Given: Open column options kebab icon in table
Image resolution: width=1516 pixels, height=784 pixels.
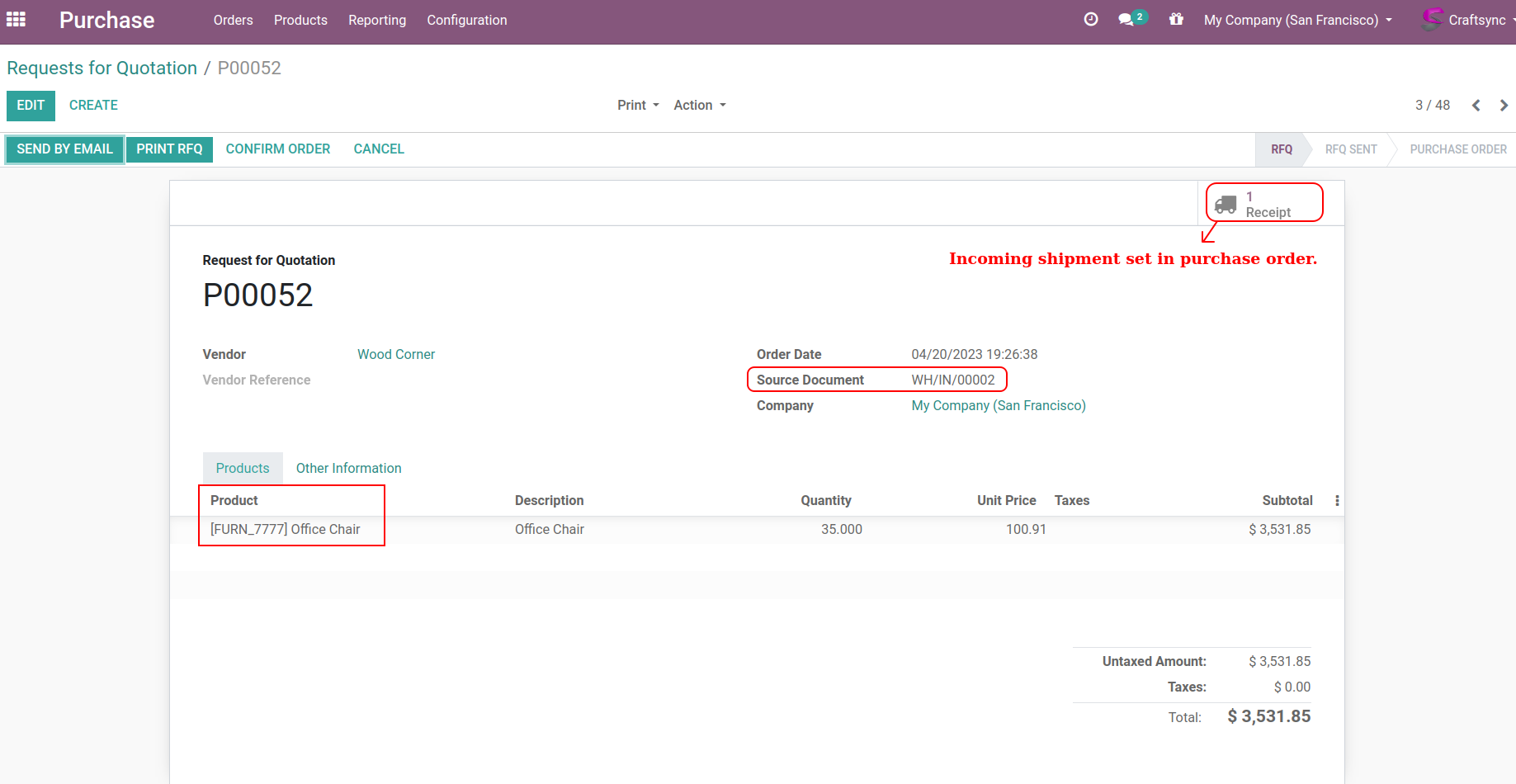Looking at the screenshot, I should point(1337,501).
